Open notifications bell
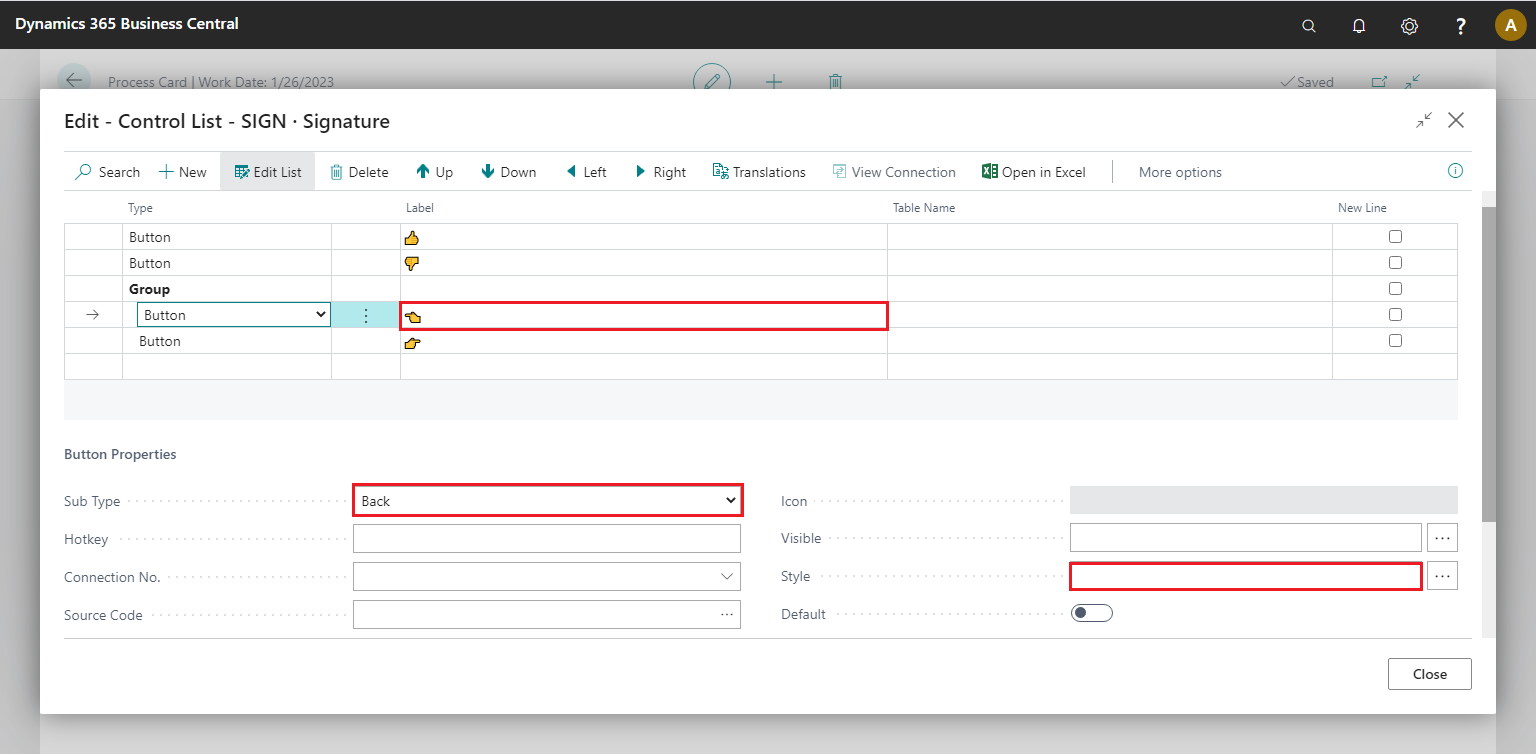 pyautogui.click(x=1359, y=26)
